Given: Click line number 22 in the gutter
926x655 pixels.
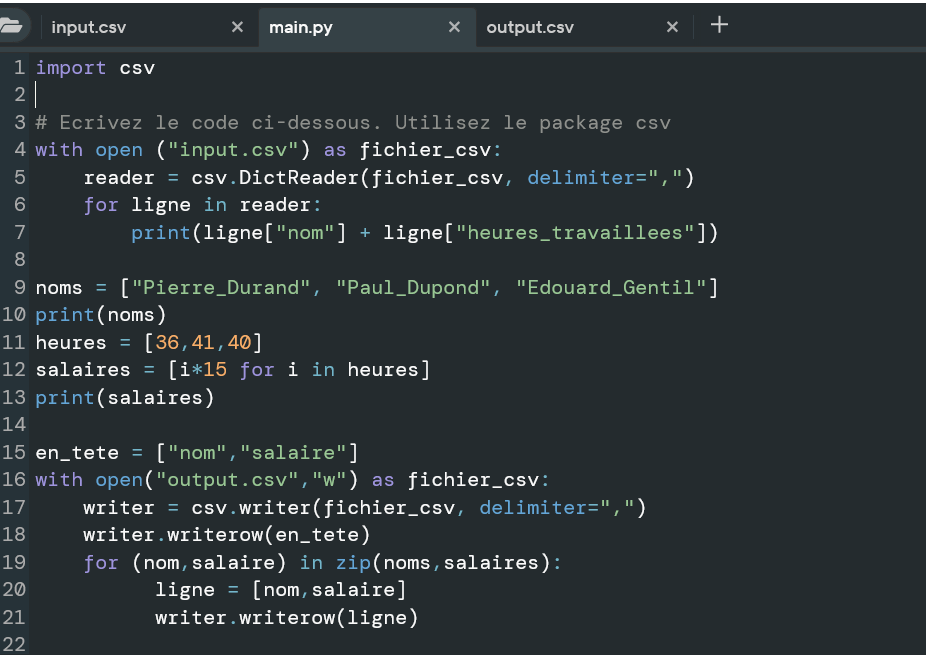Looking at the screenshot, I should click(14, 645).
